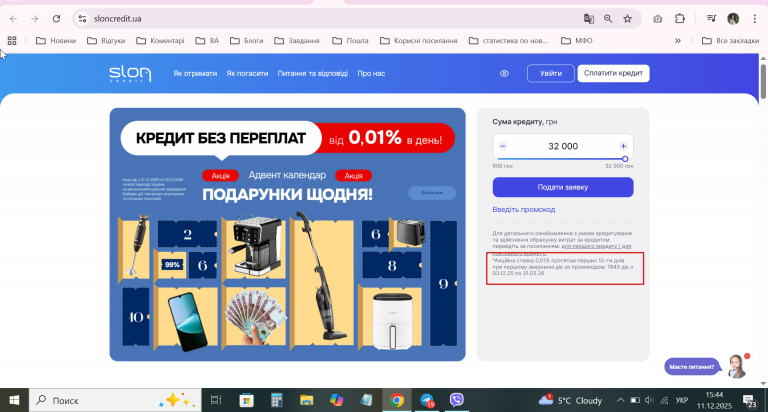Open Microsoft Store from taskbar
This screenshot has height=412, width=768.
(246, 400)
